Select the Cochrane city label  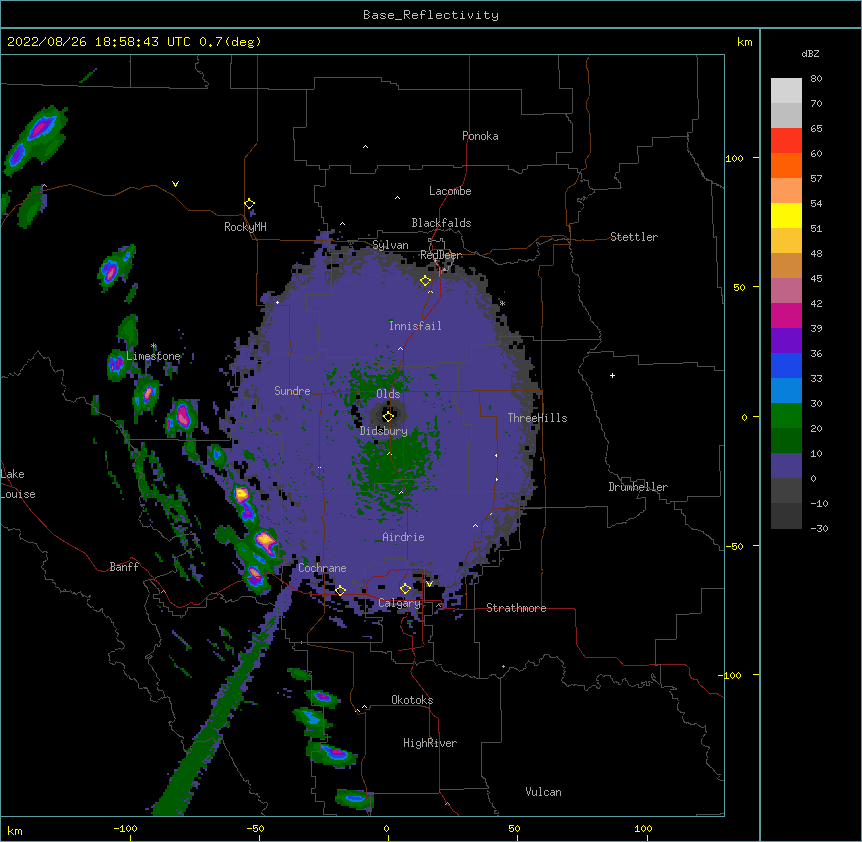click(x=322, y=568)
